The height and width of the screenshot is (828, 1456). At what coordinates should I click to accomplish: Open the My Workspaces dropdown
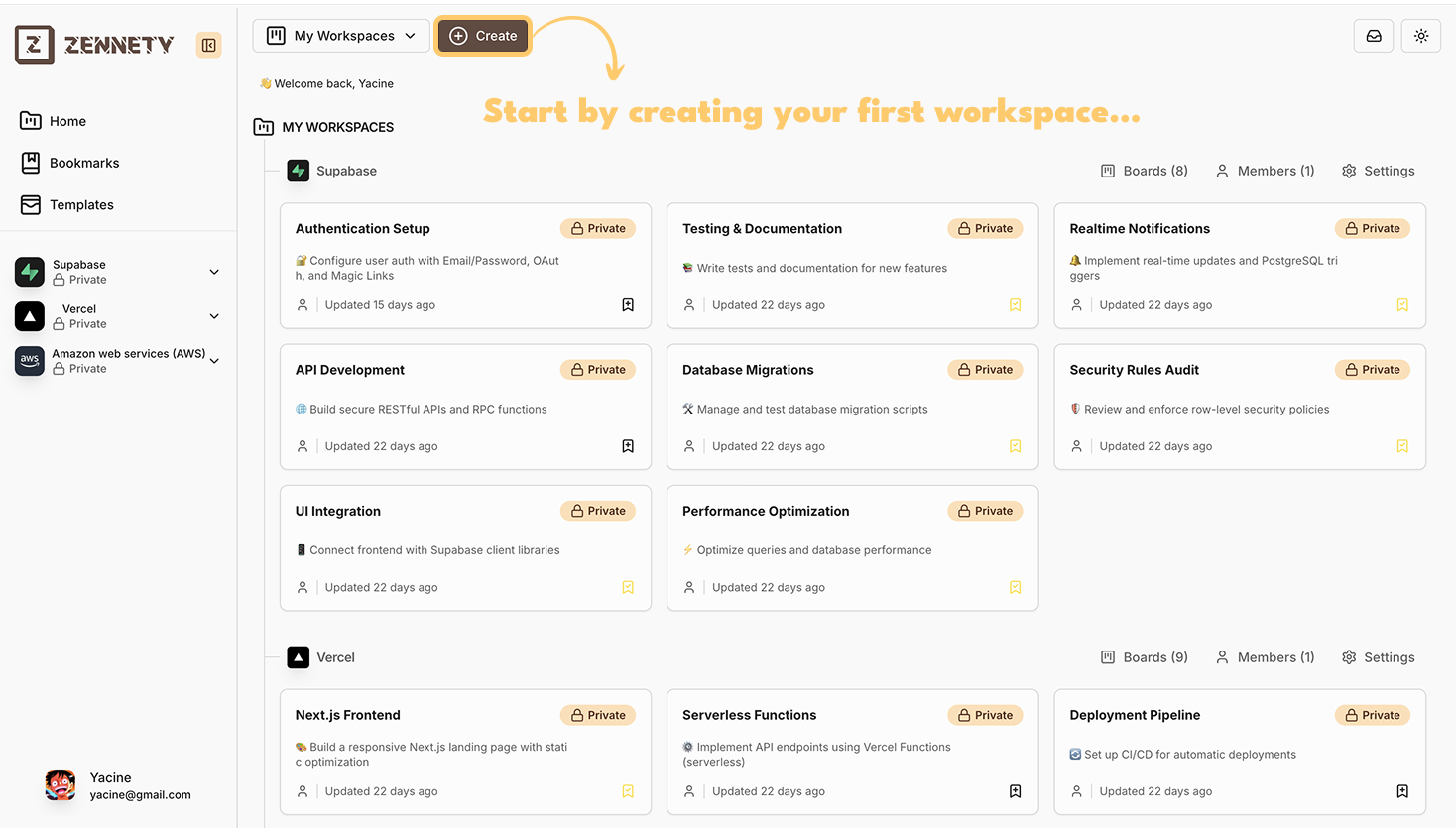pos(341,36)
